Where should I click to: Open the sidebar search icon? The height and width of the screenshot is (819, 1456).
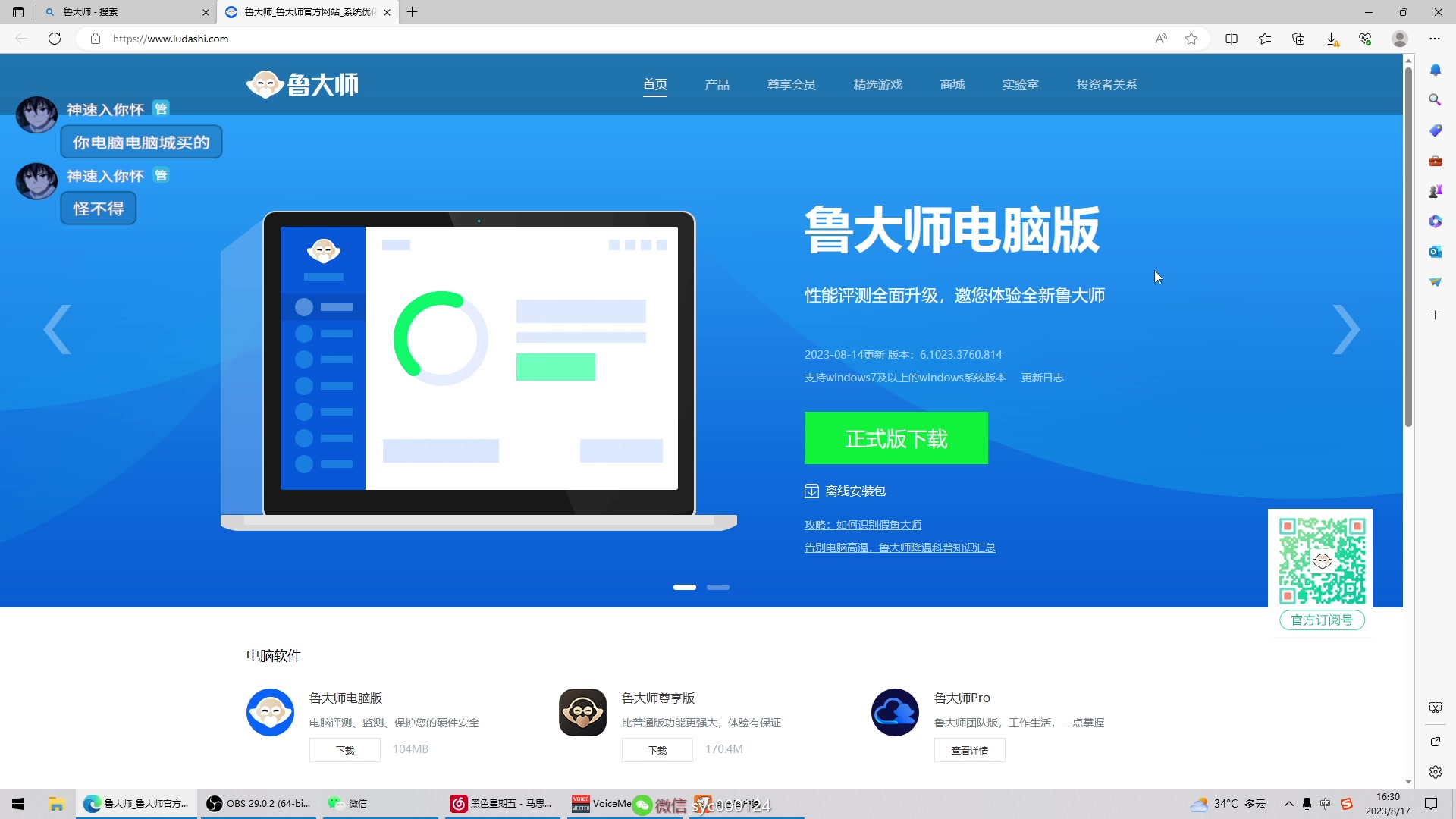(1436, 100)
